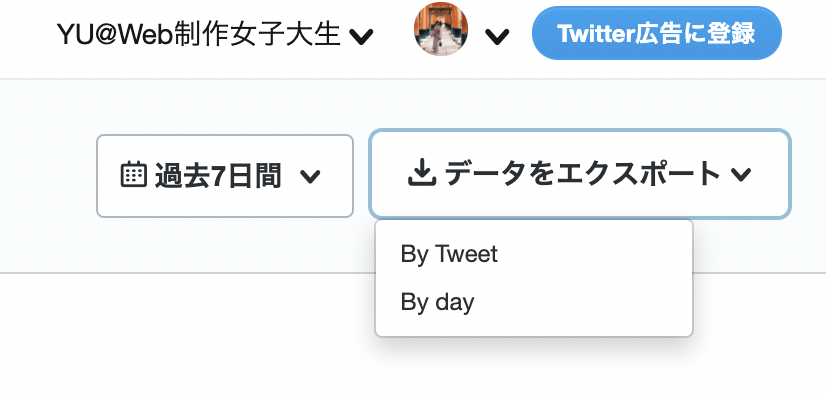The height and width of the screenshot is (398, 826).
Task: Click the YU@Web制作女子大生 account name
Action: click(198, 35)
